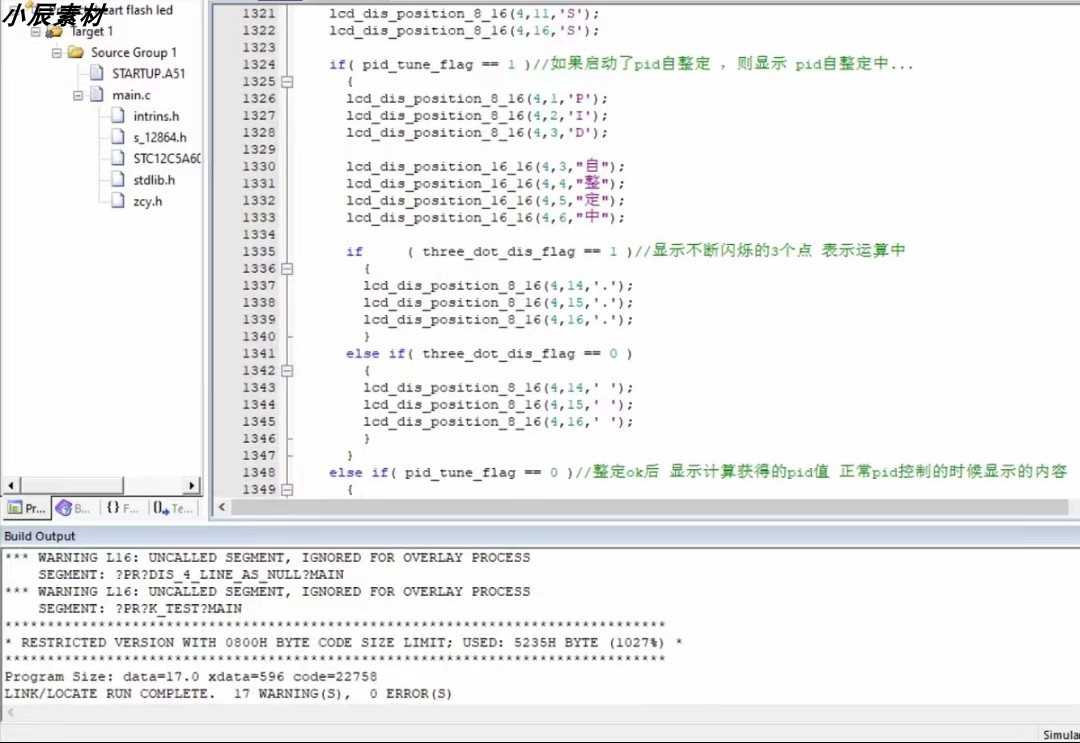Collapse code block at line 1336
Screen dimensions: 1080x743
click(287, 269)
